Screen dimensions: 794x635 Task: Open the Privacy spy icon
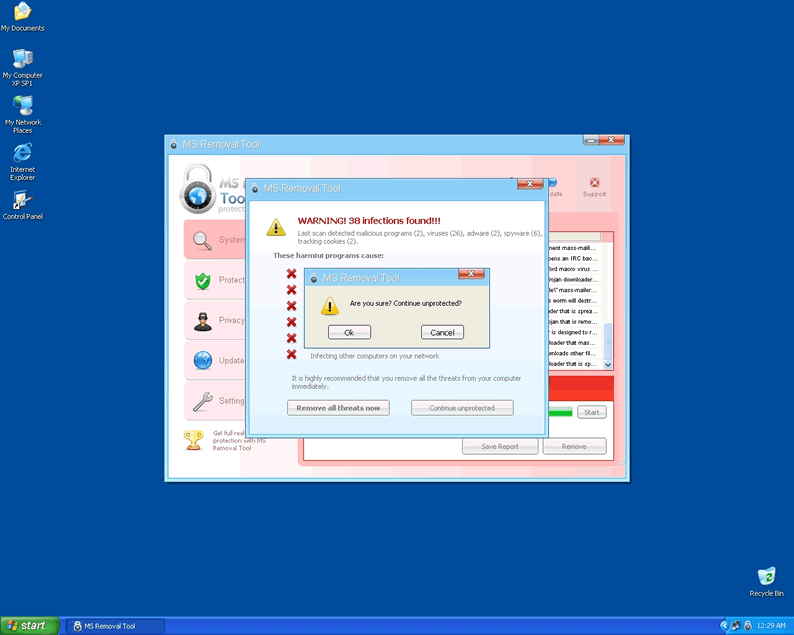203,320
